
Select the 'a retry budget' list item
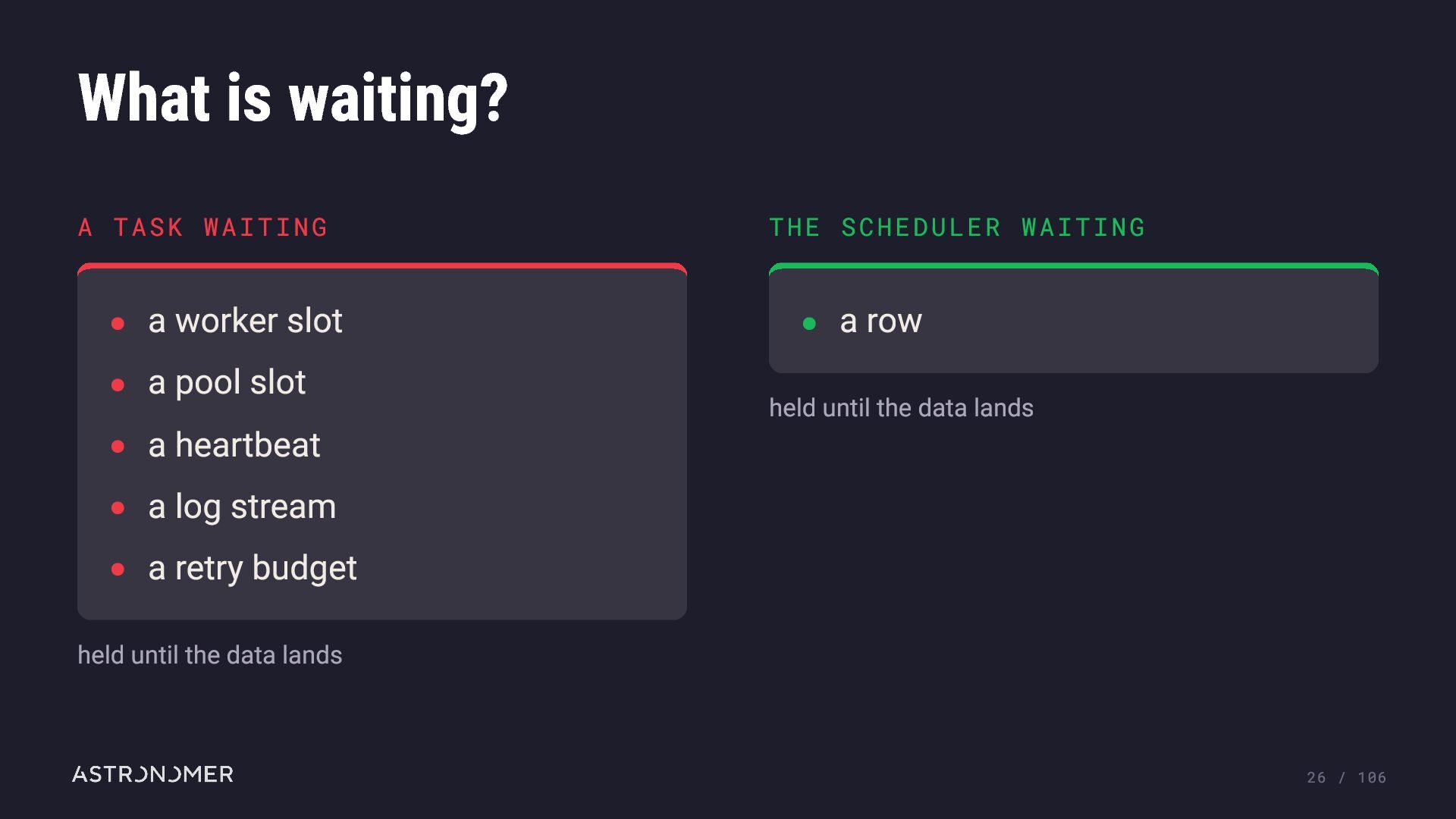tap(253, 568)
